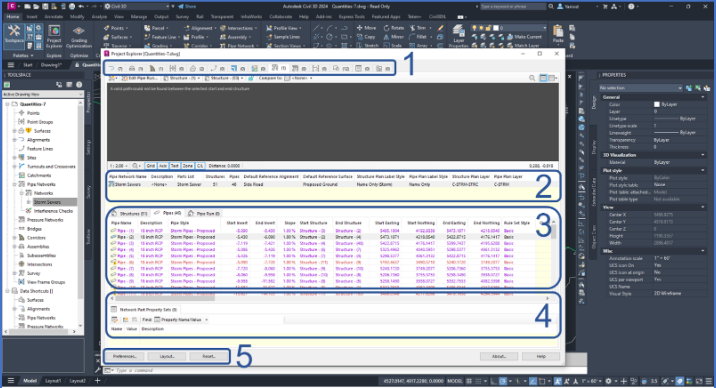
Task: Click the search magnifier in Project Explorer
Action: 532,78
